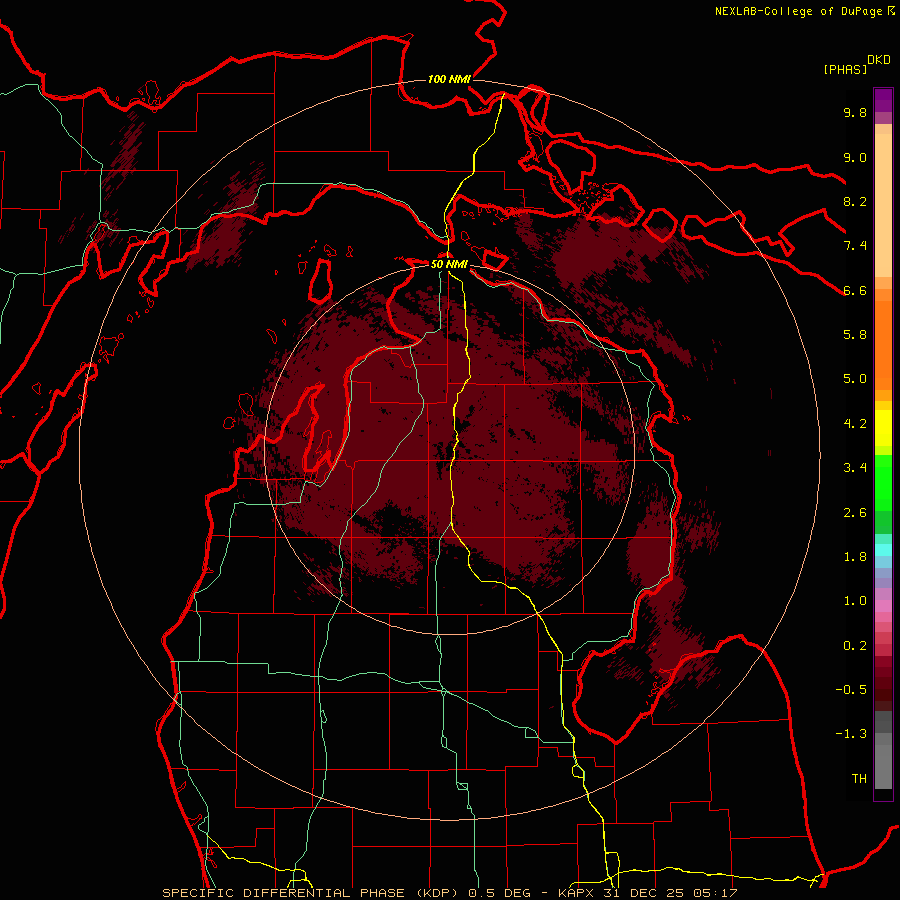Click the -0.5 value on color scale
This screenshot has height=900, width=900.
851,689
